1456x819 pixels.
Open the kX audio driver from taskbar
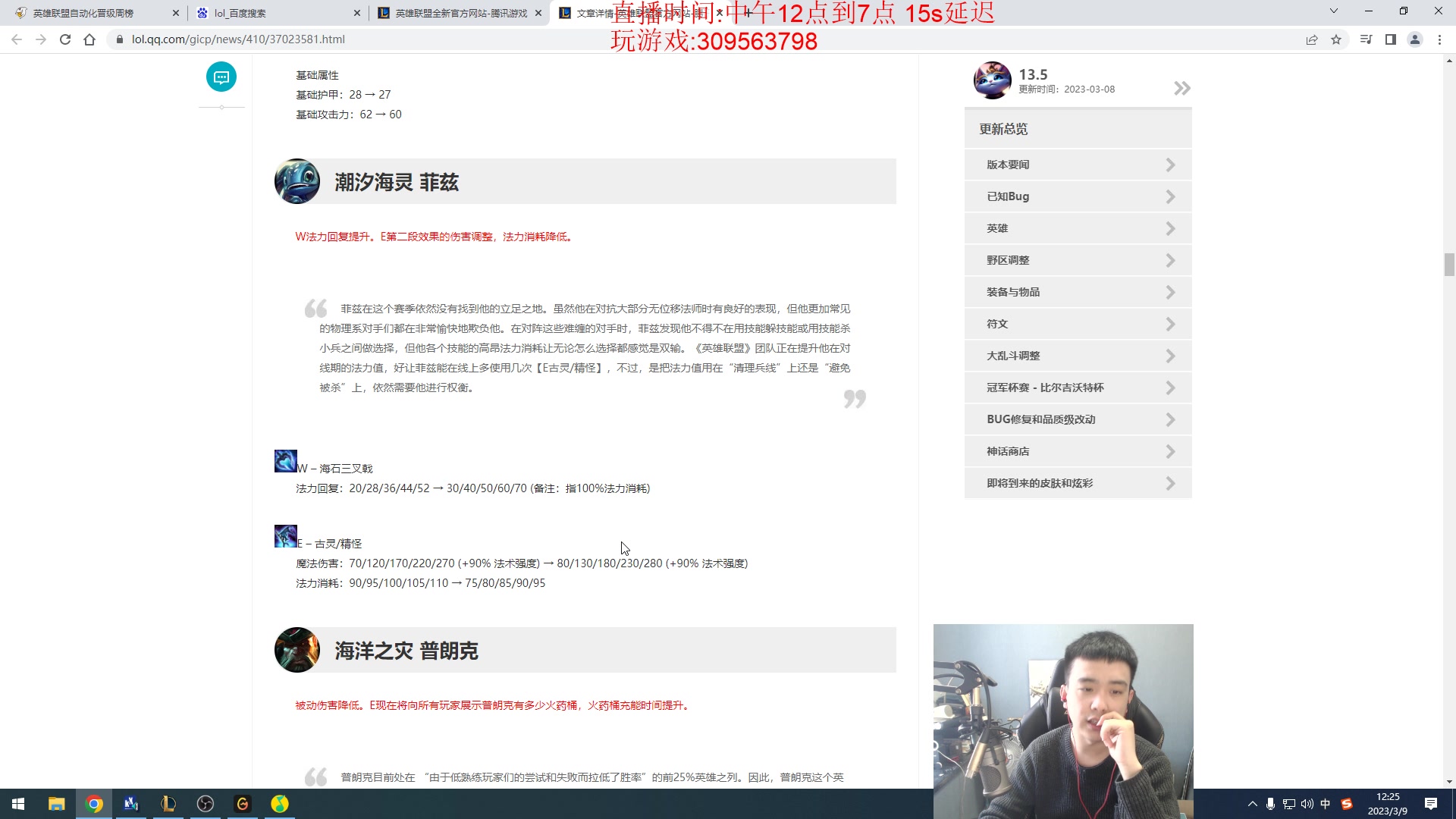[x=131, y=803]
